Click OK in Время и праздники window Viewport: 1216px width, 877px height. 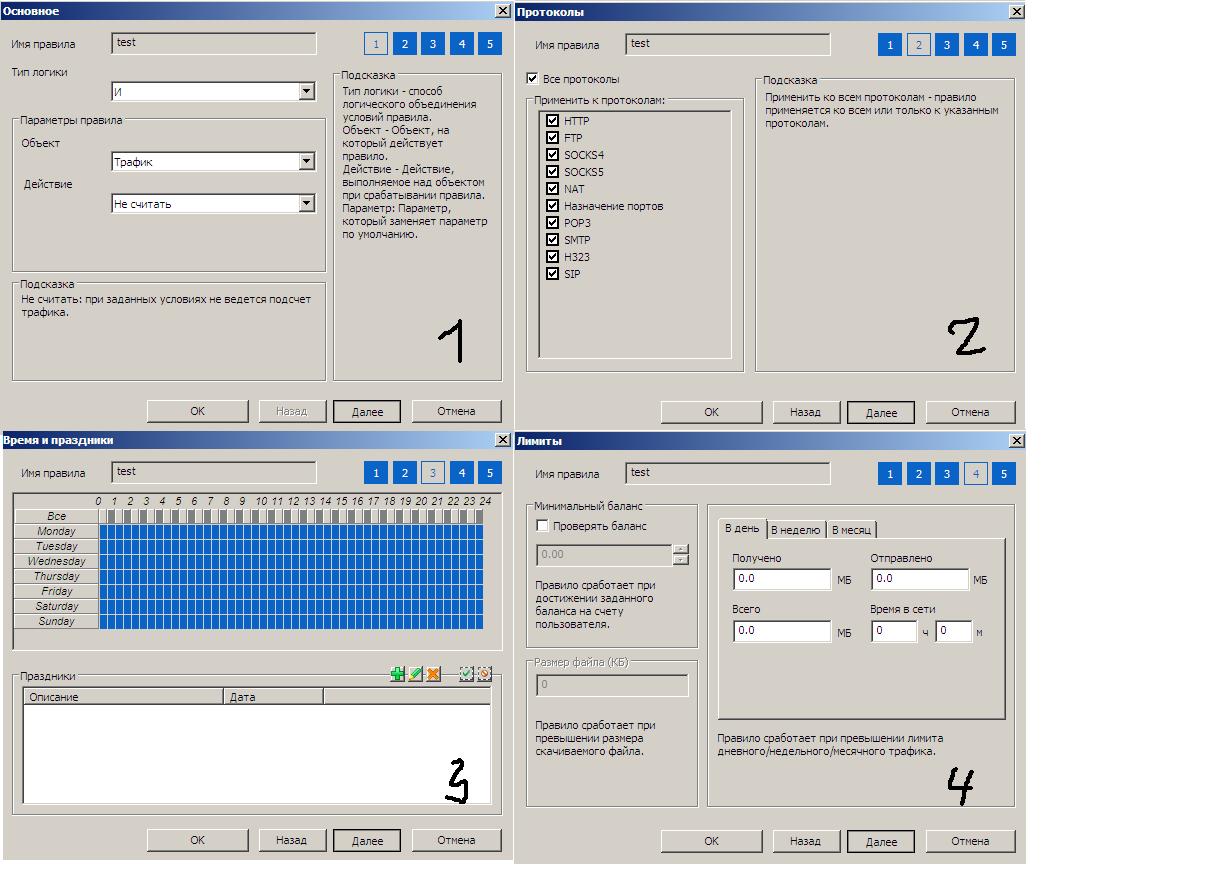click(197, 840)
